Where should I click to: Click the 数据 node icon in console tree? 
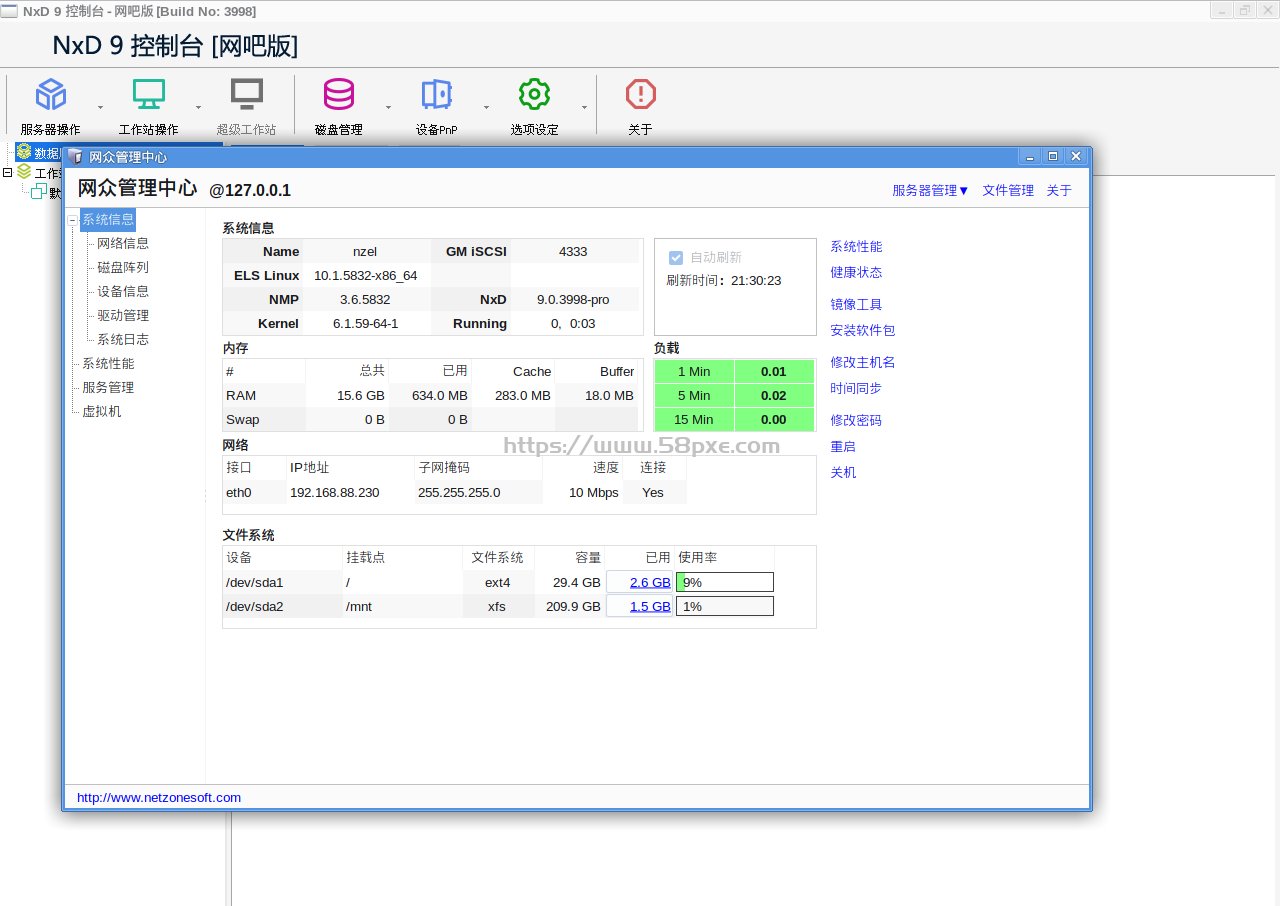tap(24, 152)
